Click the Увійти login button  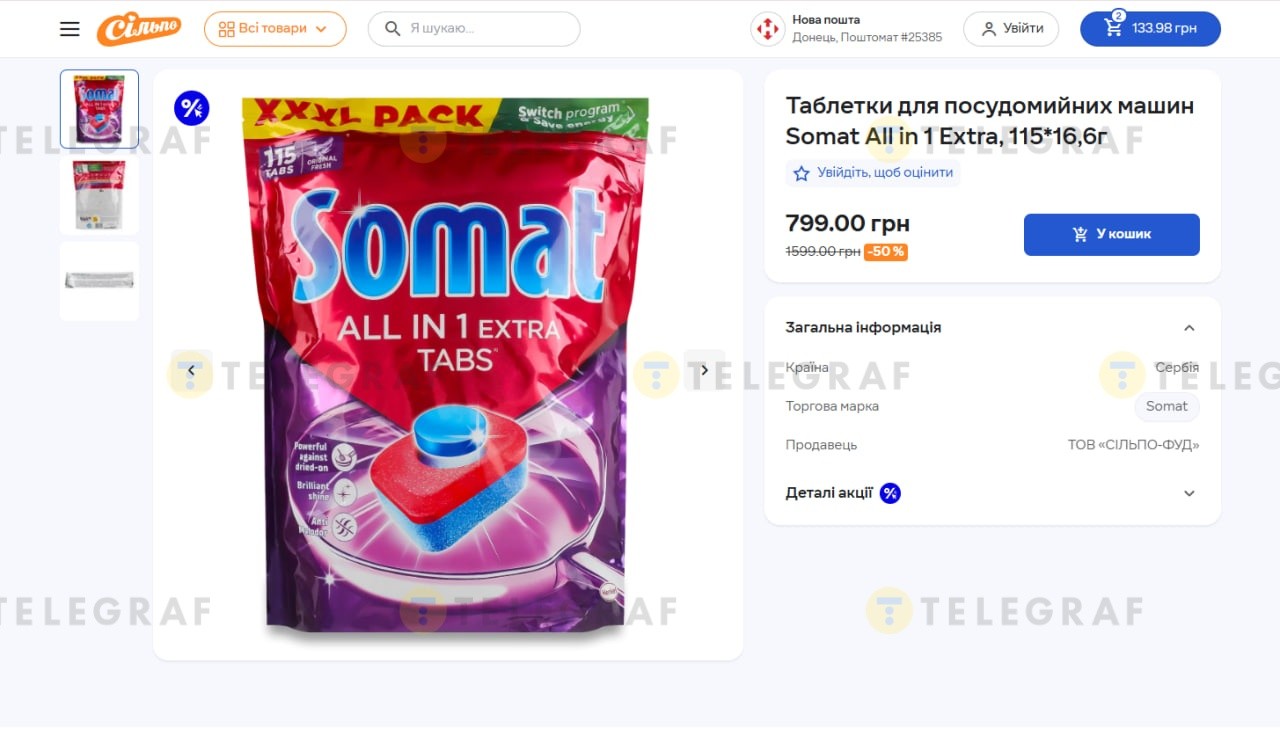click(1011, 29)
